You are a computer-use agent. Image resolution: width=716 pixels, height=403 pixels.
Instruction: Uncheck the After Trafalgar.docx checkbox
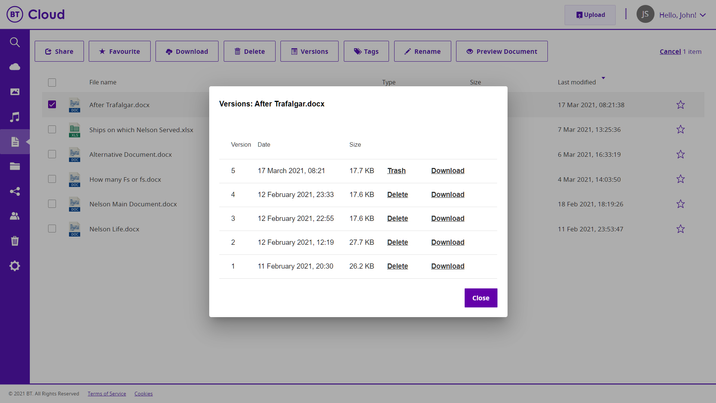point(52,105)
